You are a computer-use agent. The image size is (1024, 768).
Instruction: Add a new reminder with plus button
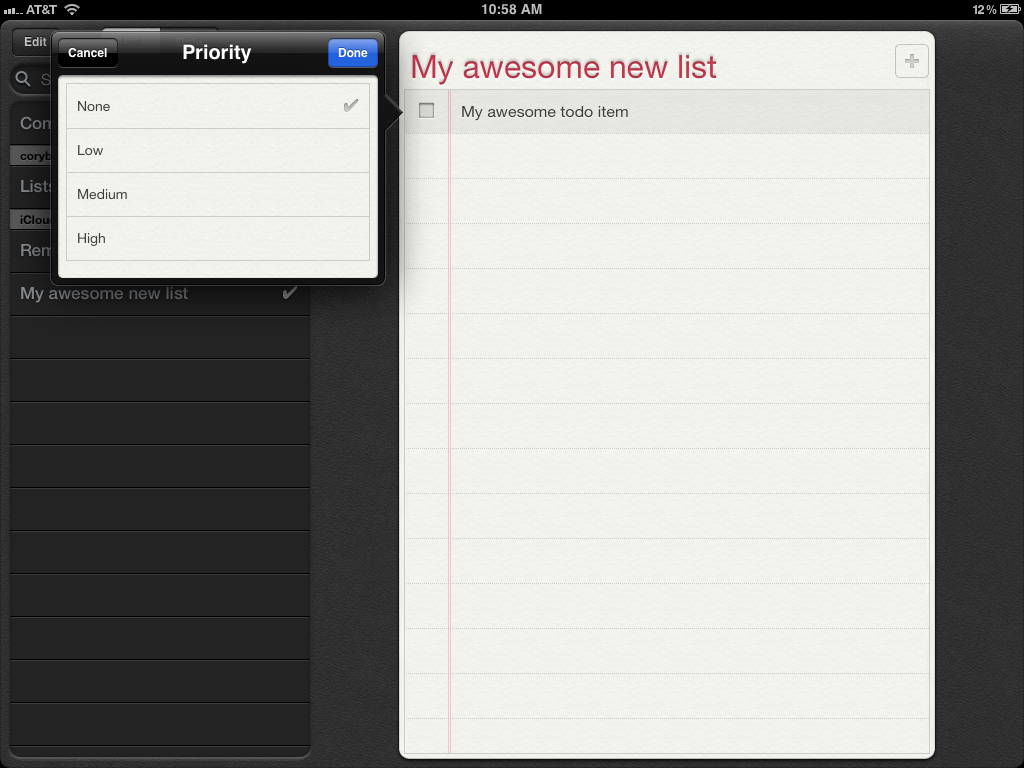coord(911,61)
